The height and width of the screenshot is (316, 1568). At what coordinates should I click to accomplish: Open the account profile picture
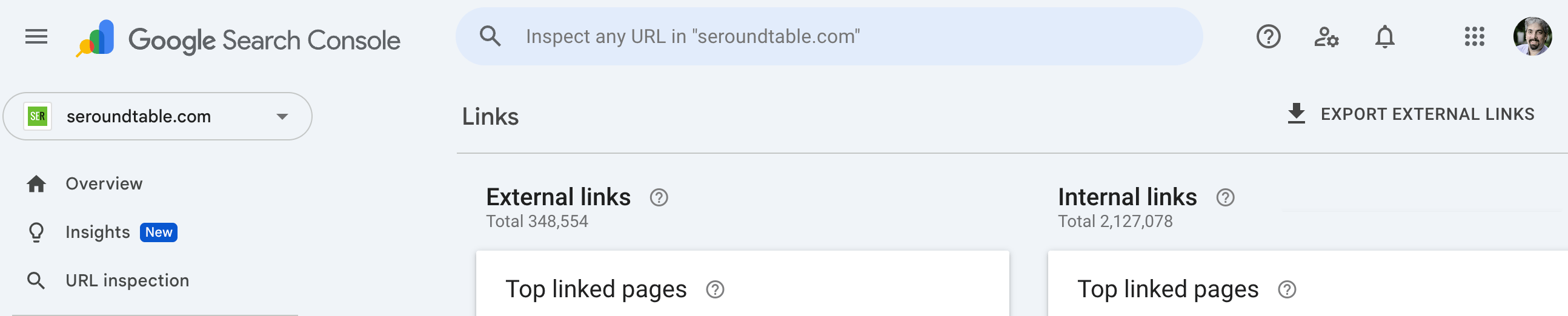point(1532,37)
